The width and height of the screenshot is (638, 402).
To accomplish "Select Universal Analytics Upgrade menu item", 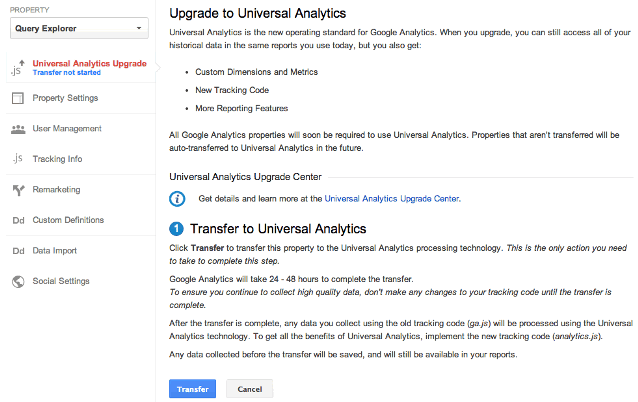I will coord(89,63).
